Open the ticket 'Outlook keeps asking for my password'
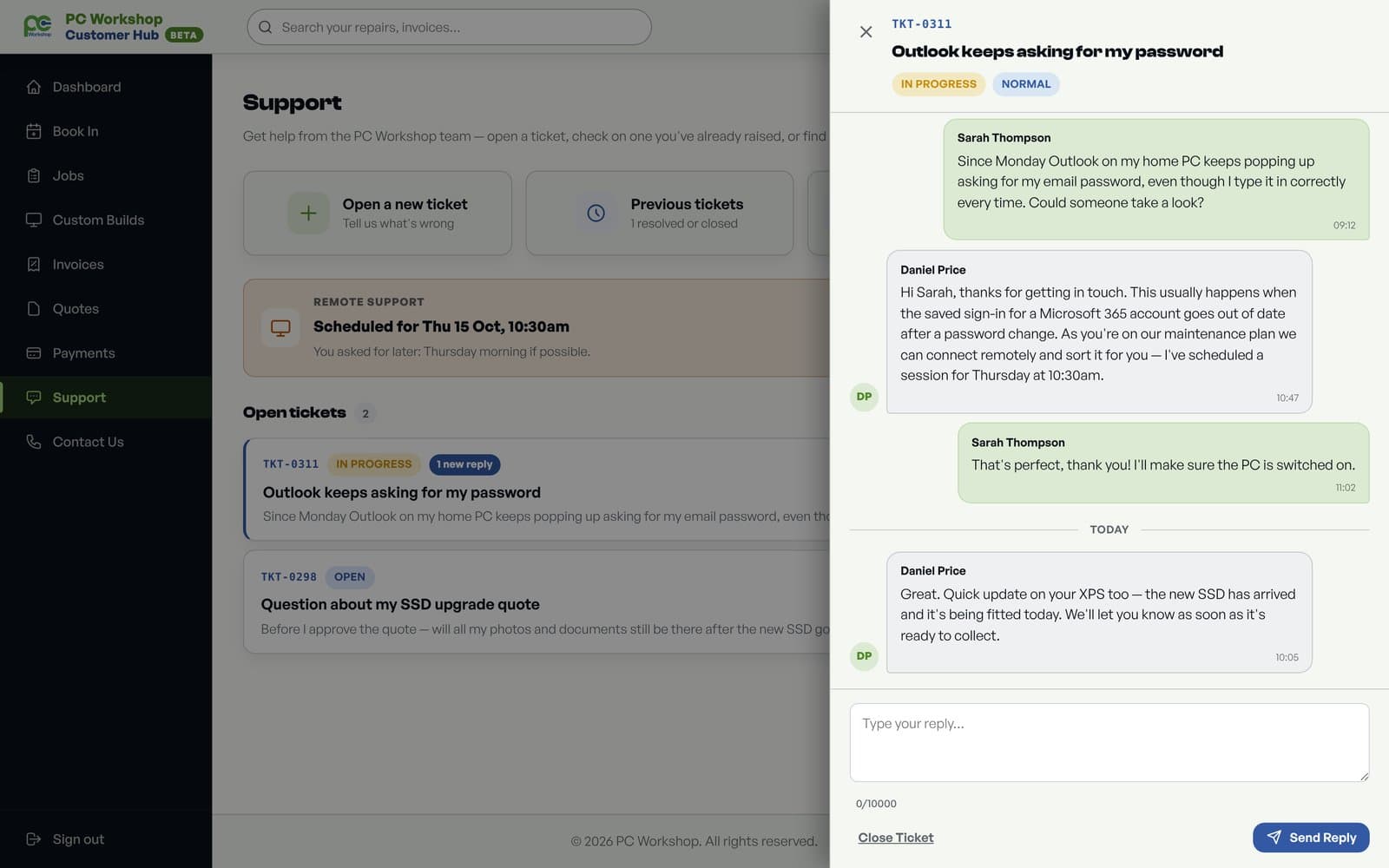Viewport: 1389px width, 868px height. pyautogui.click(x=537, y=490)
